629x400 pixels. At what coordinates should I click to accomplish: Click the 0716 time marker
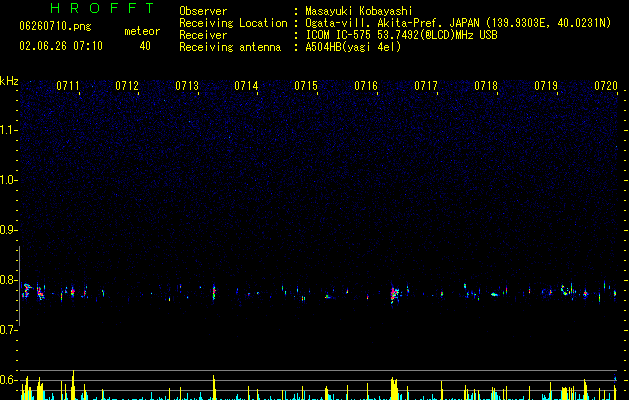[x=366, y=86]
